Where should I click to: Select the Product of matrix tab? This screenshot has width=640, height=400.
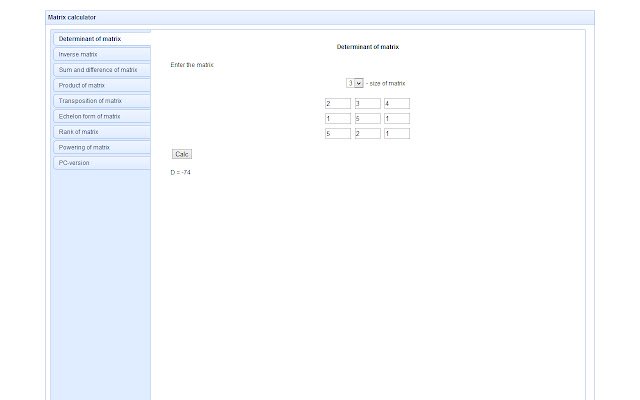tap(102, 85)
